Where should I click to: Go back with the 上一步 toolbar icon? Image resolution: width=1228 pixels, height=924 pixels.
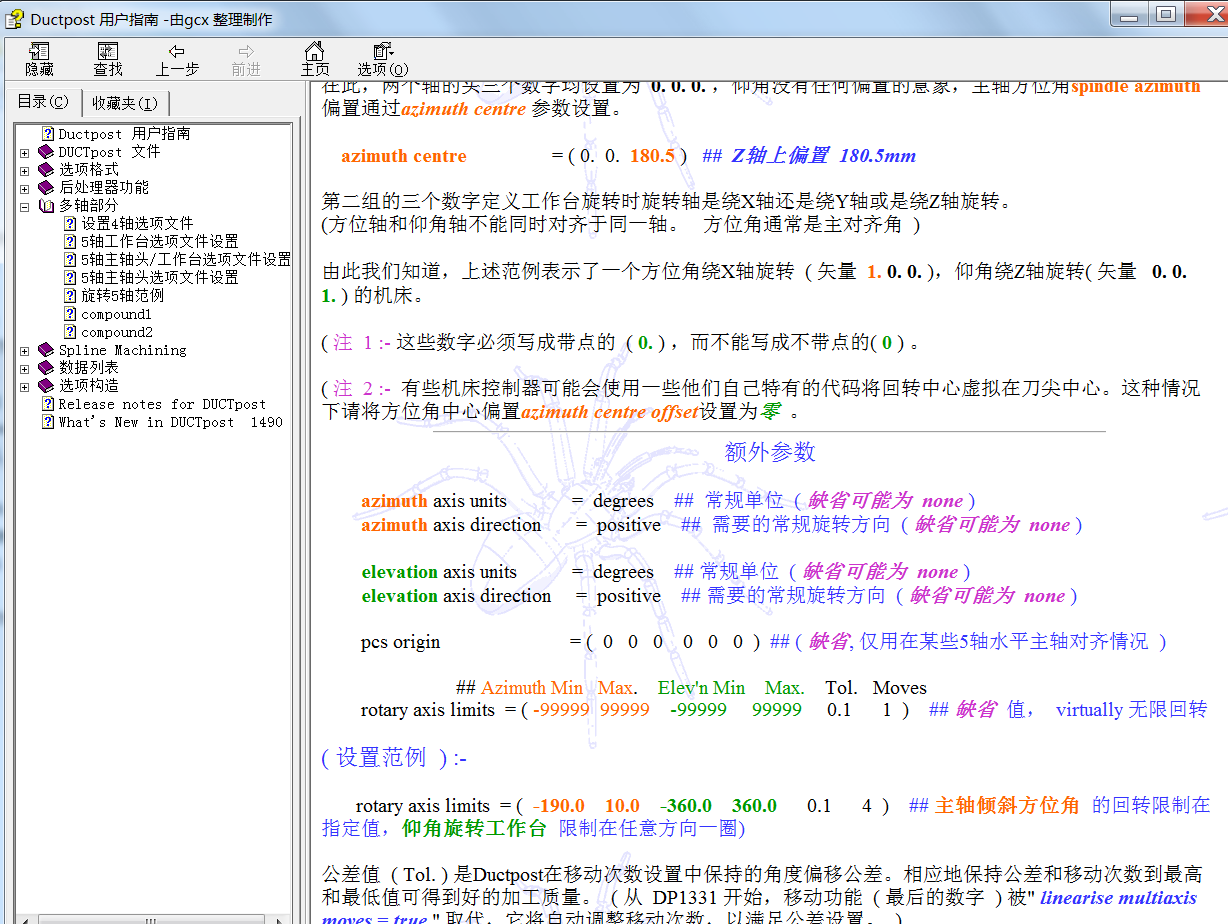pyautogui.click(x=177, y=60)
